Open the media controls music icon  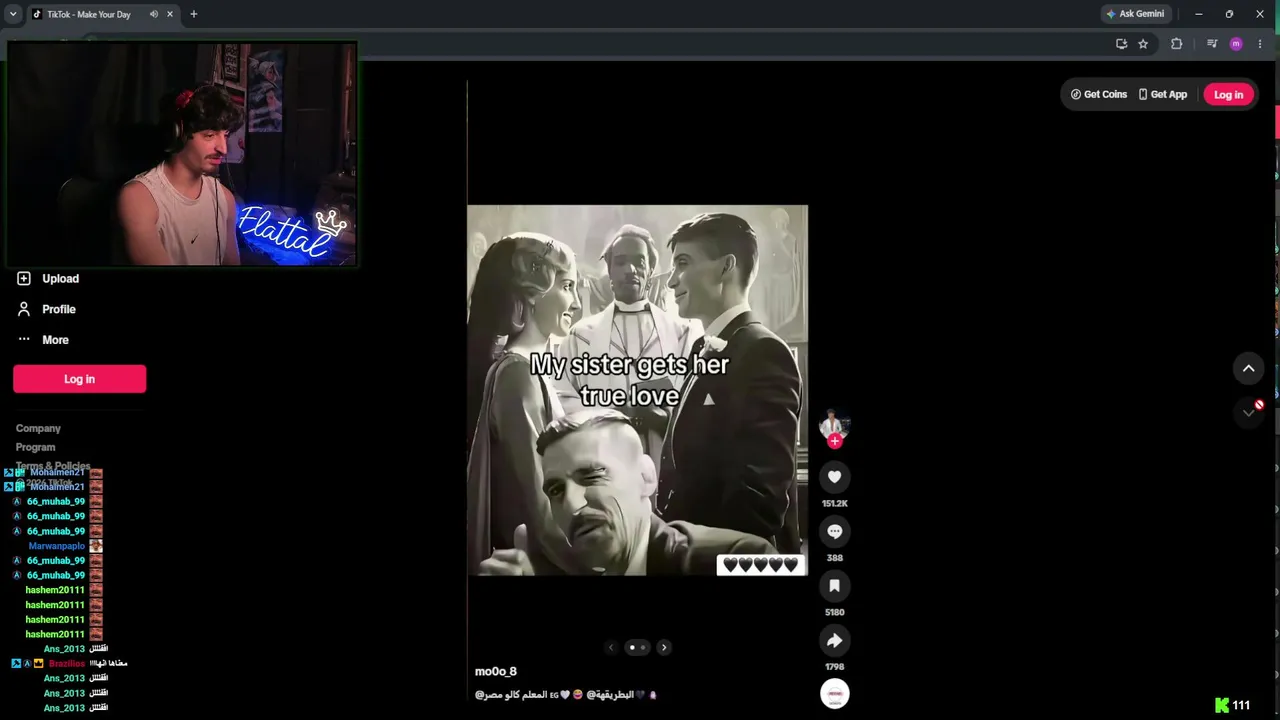tap(1212, 44)
